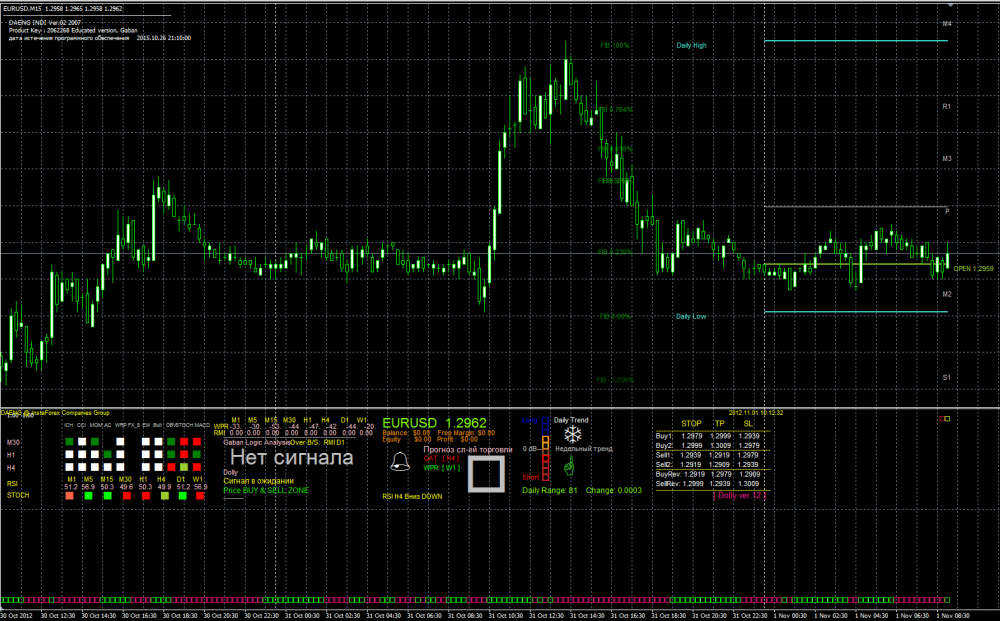This screenshot has height=621, width=1000.
Task: Click the M30 STOCH red indicator square
Action: tap(184, 442)
